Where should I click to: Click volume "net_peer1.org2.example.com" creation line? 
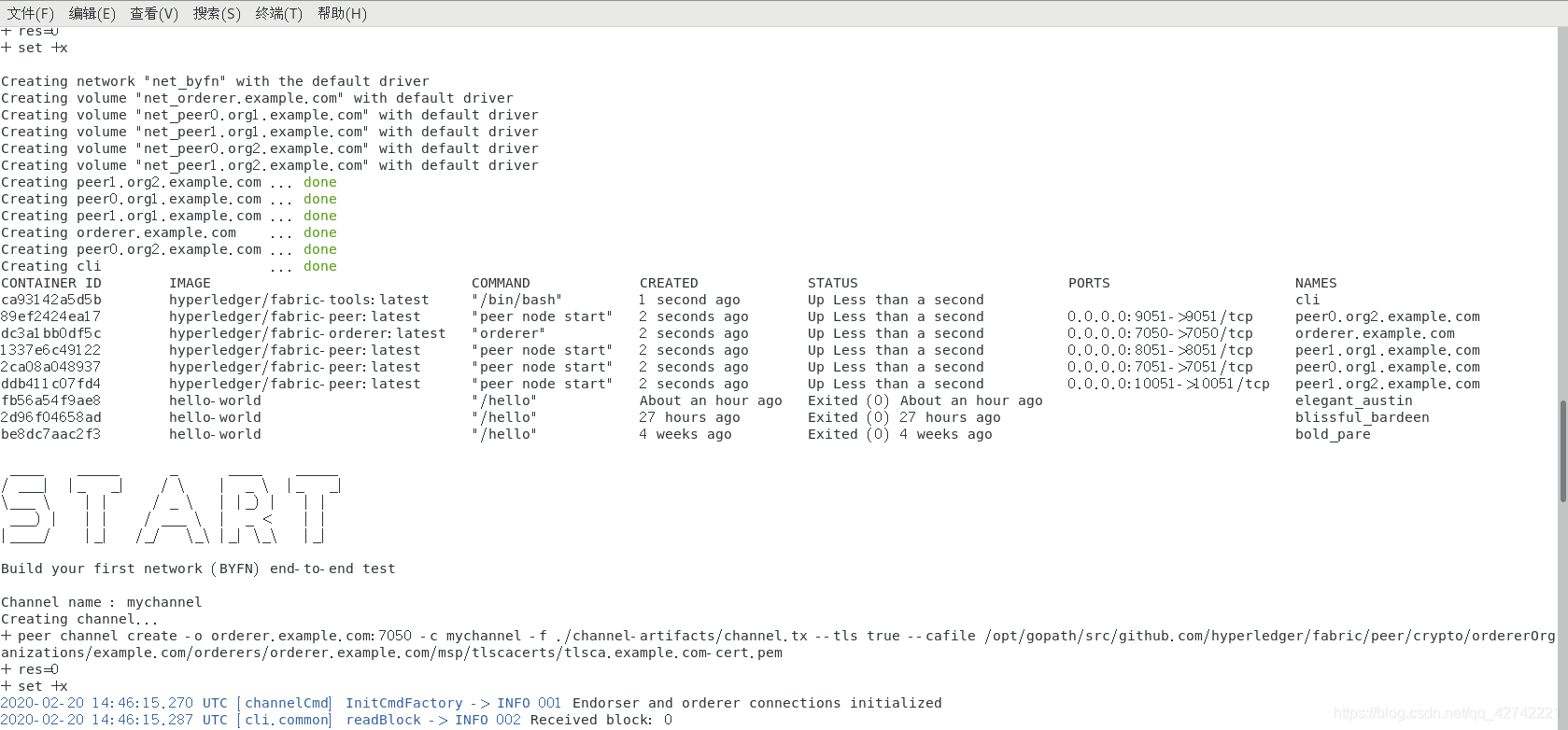point(270,165)
